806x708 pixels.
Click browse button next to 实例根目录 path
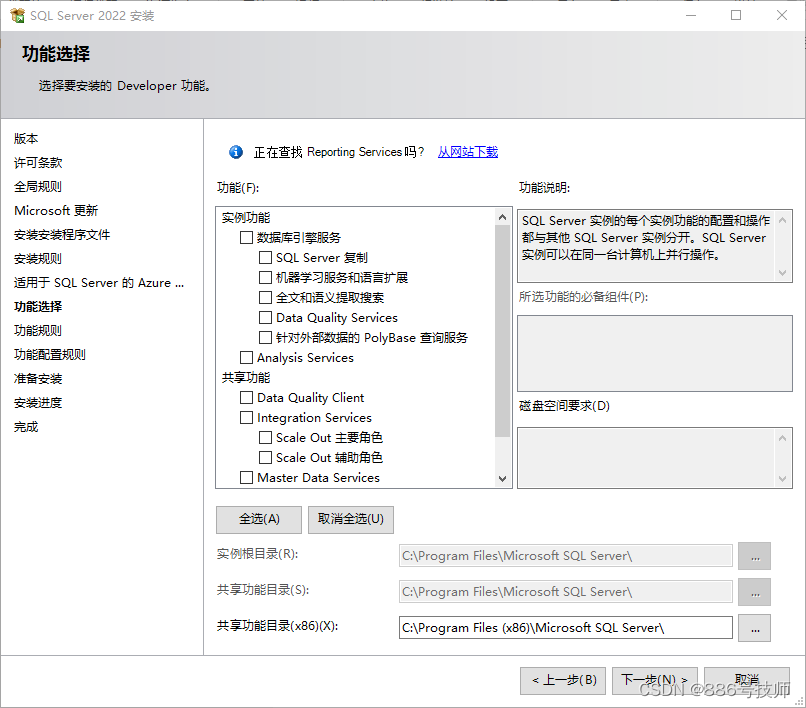755,556
